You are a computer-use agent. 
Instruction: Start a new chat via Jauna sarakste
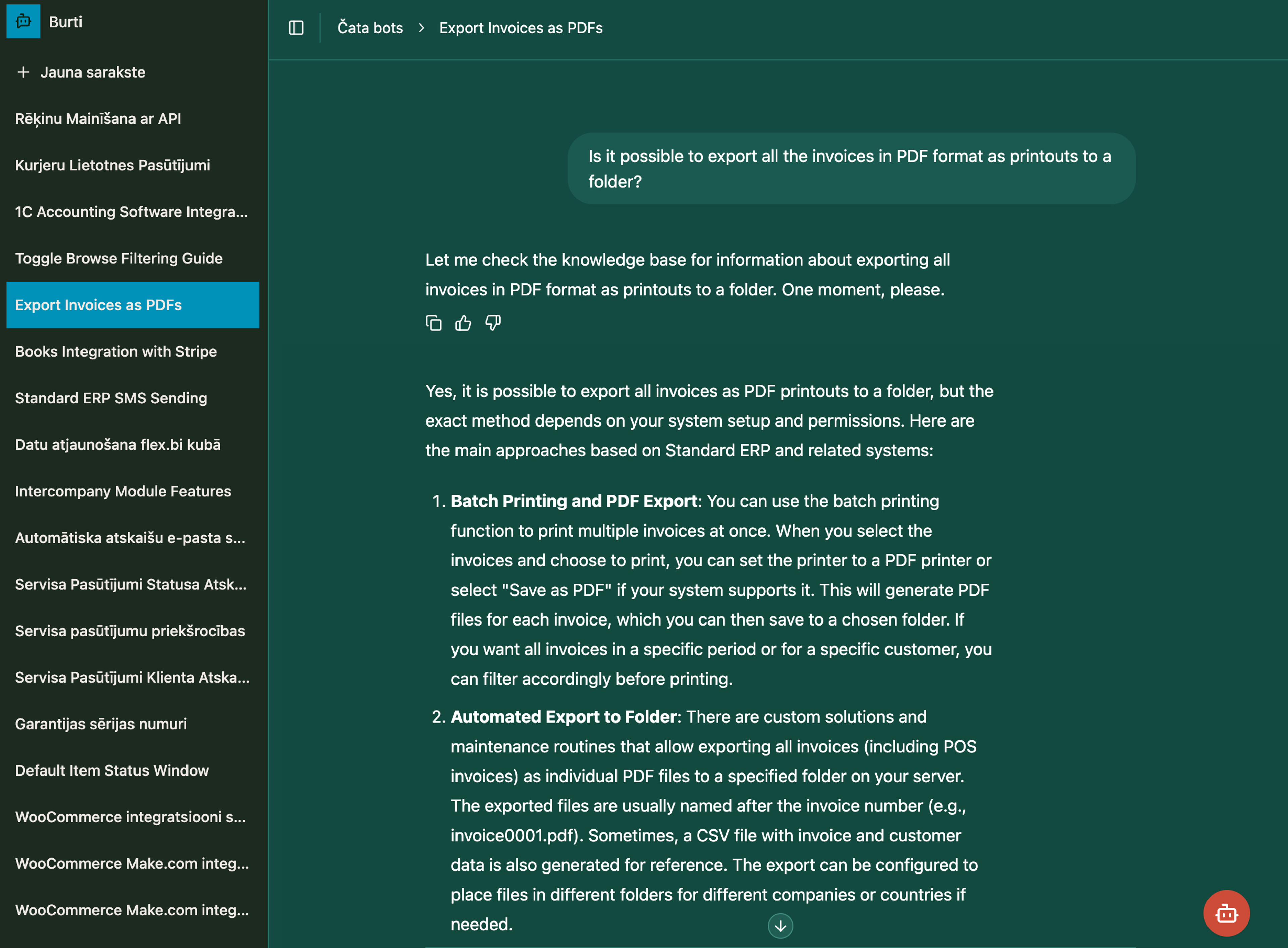(x=132, y=72)
